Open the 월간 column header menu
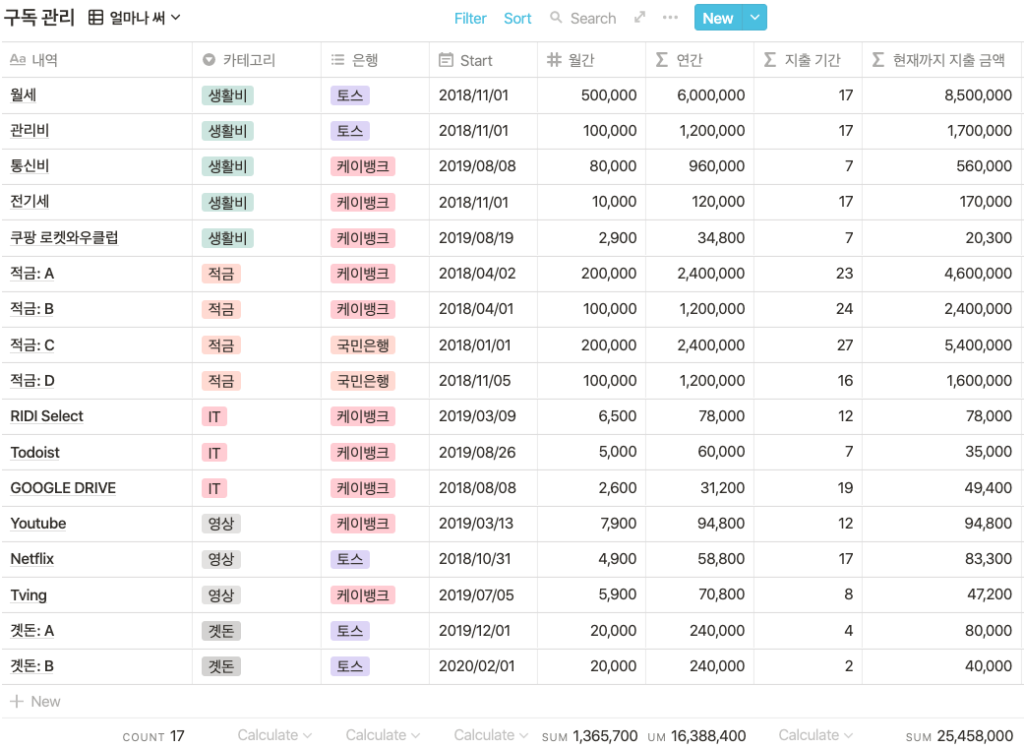Image resolution: width=1024 pixels, height=749 pixels. [x=592, y=60]
